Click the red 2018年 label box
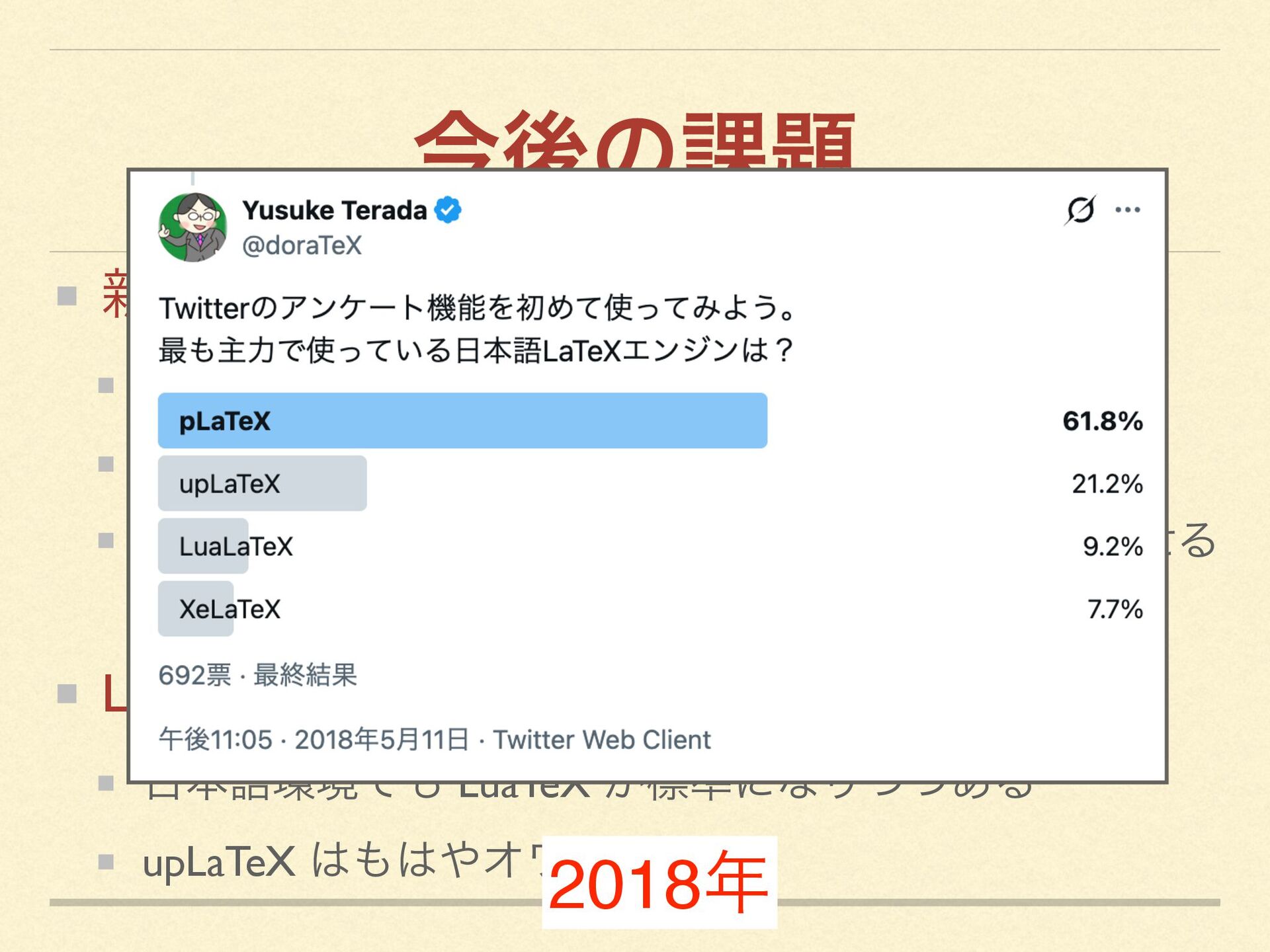This screenshot has width=1270, height=952. pos(659,883)
